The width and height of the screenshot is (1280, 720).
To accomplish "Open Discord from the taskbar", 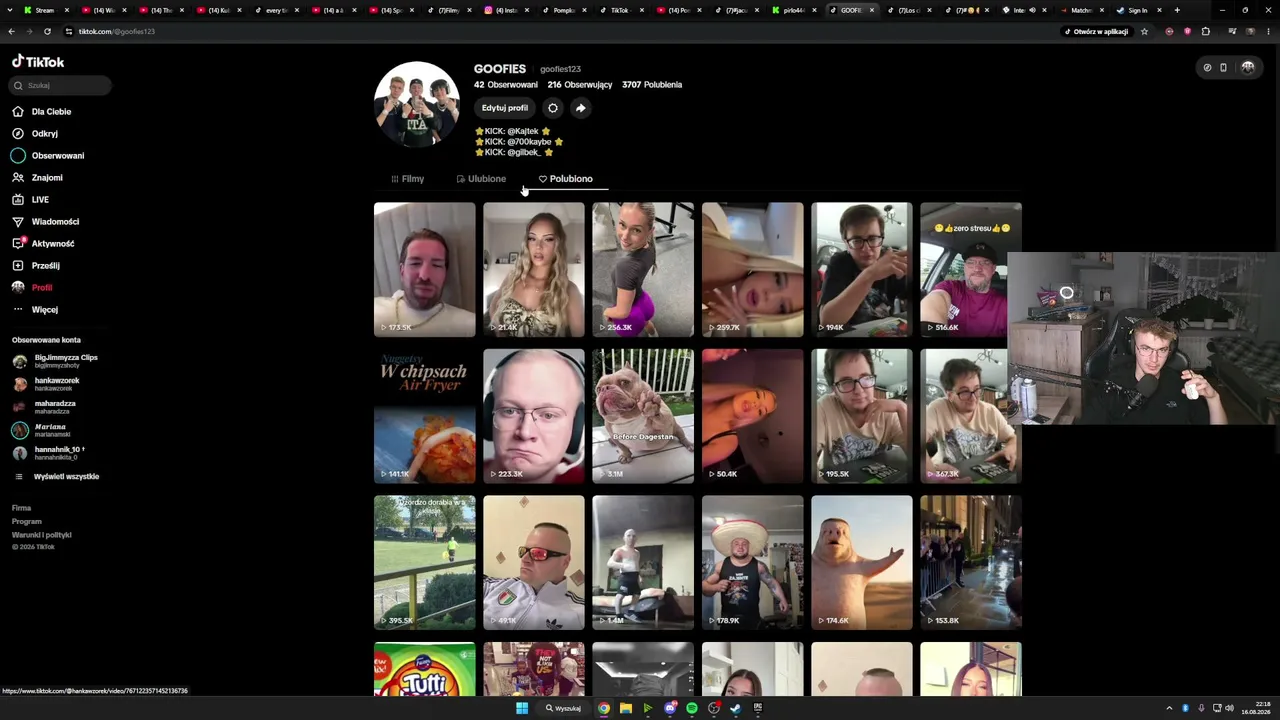I will pyautogui.click(x=670, y=708).
